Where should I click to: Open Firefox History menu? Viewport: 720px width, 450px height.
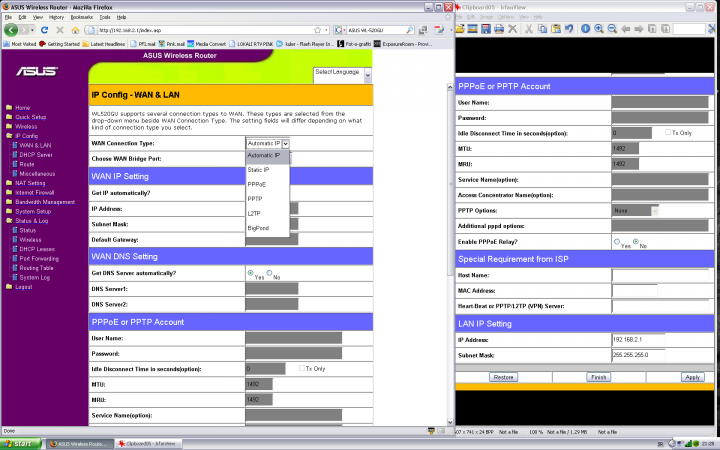pyautogui.click(x=56, y=17)
